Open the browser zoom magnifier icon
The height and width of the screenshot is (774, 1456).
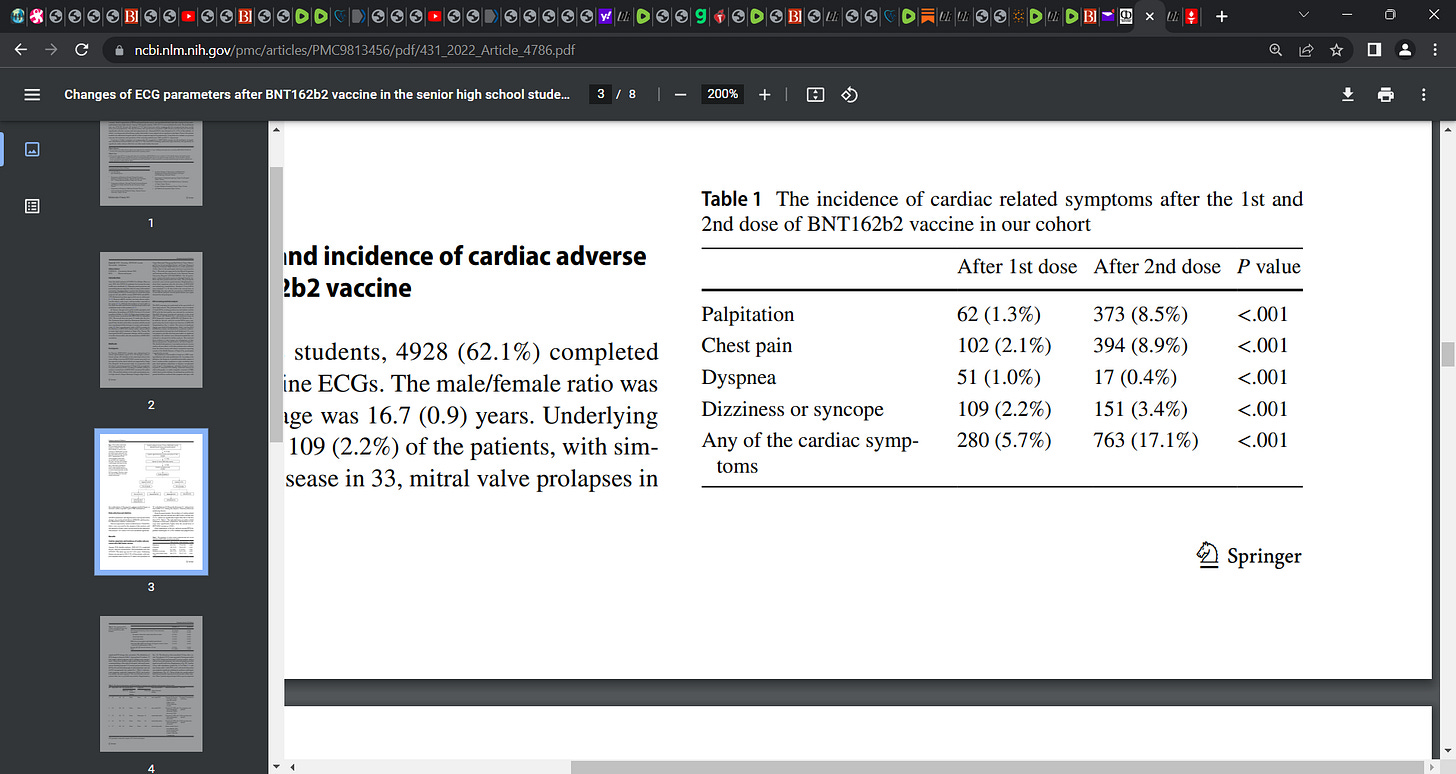1275,50
